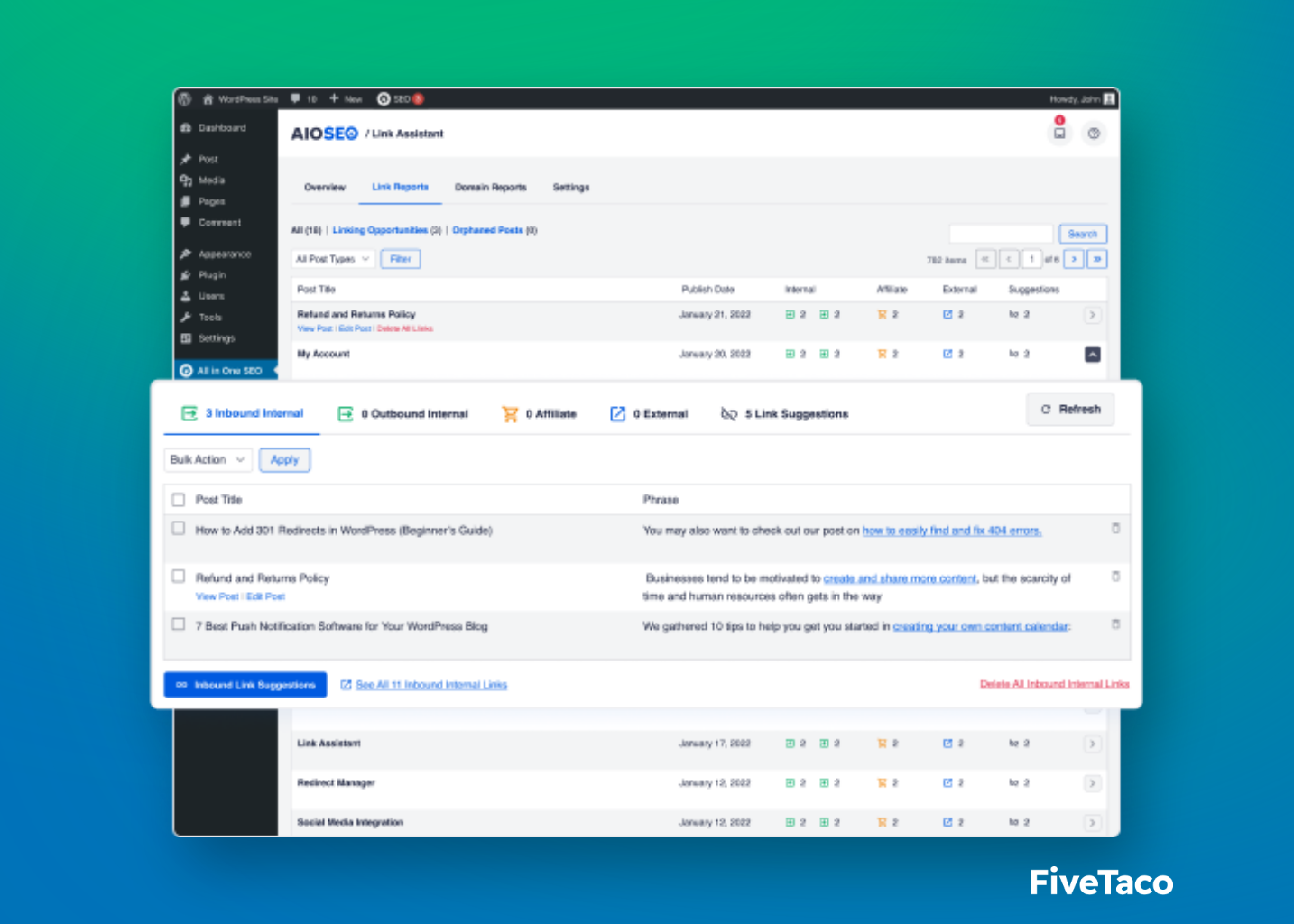Jump to the last page of results
The image size is (1294, 924).
[1097, 259]
